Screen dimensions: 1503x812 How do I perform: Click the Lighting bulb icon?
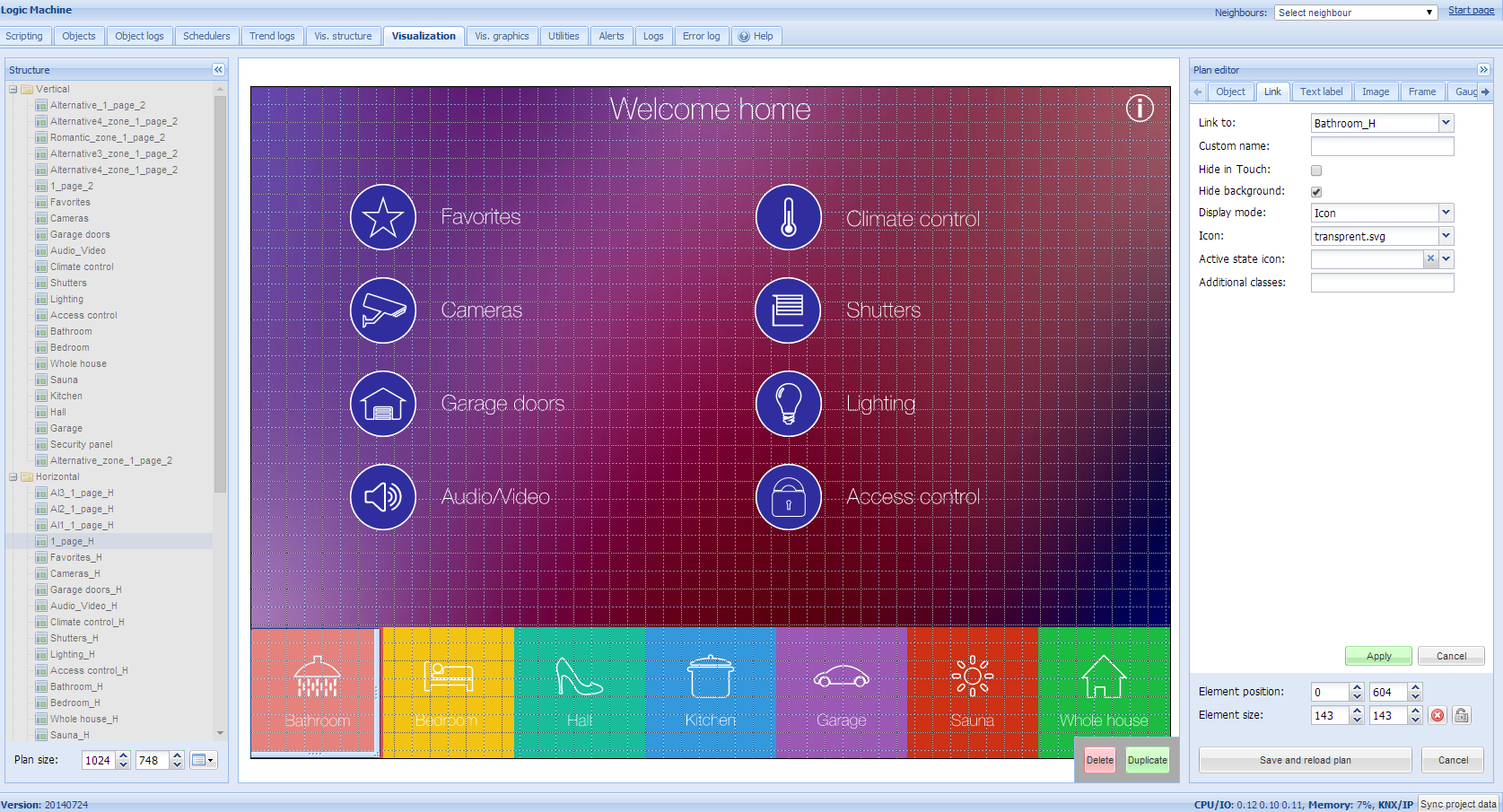[x=789, y=404]
